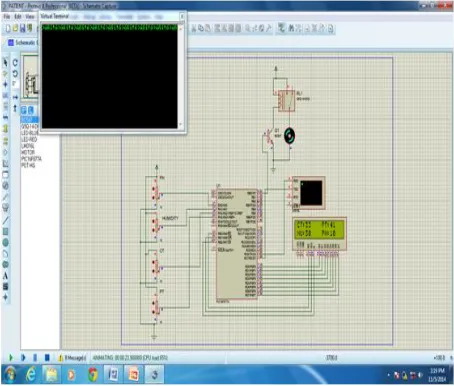Click the New Project toolbar icon
454x386 pixels.
pos(8,29)
